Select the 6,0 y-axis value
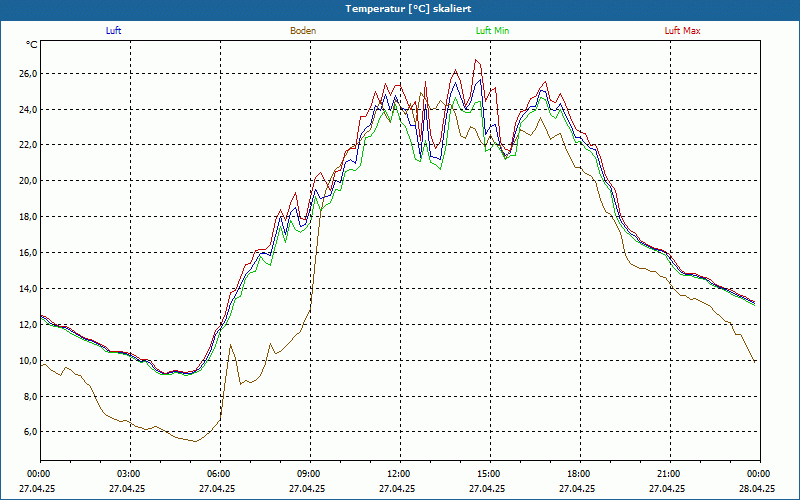The width and height of the screenshot is (800, 500). tap(29, 432)
